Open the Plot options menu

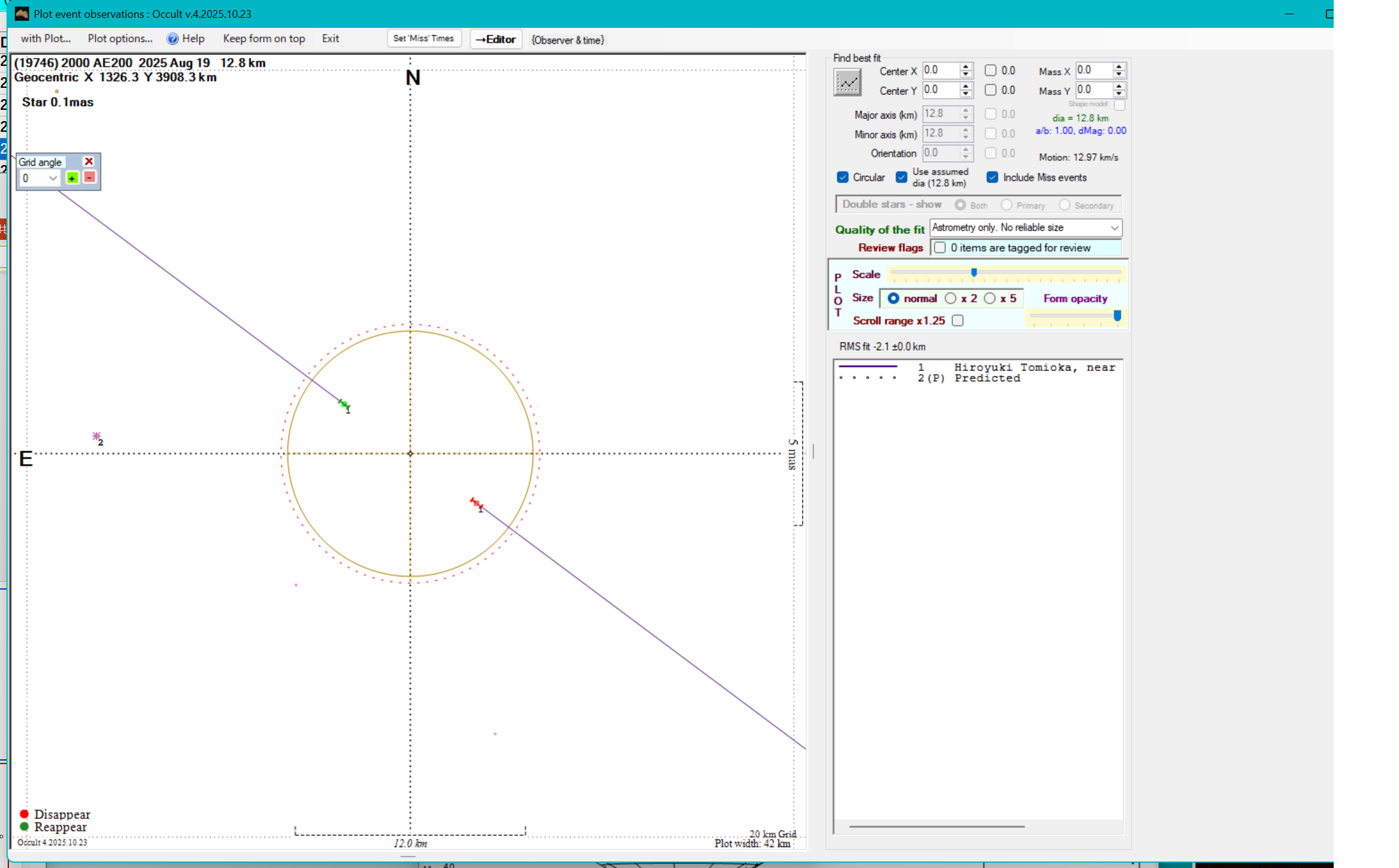pos(120,39)
